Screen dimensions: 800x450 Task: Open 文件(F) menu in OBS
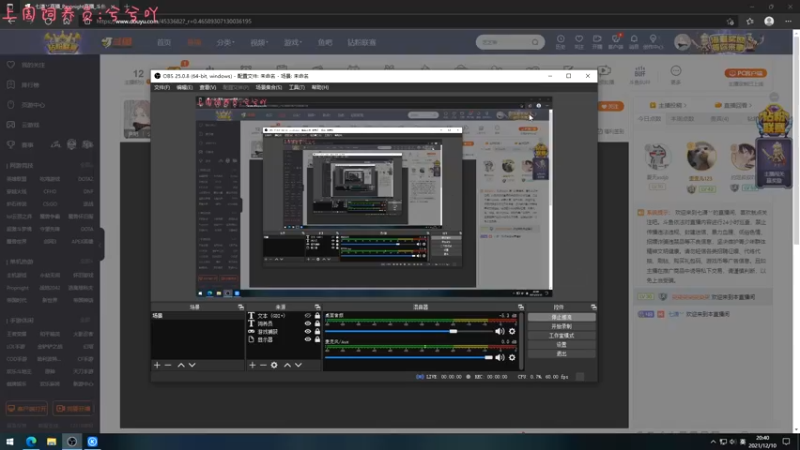[162, 88]
